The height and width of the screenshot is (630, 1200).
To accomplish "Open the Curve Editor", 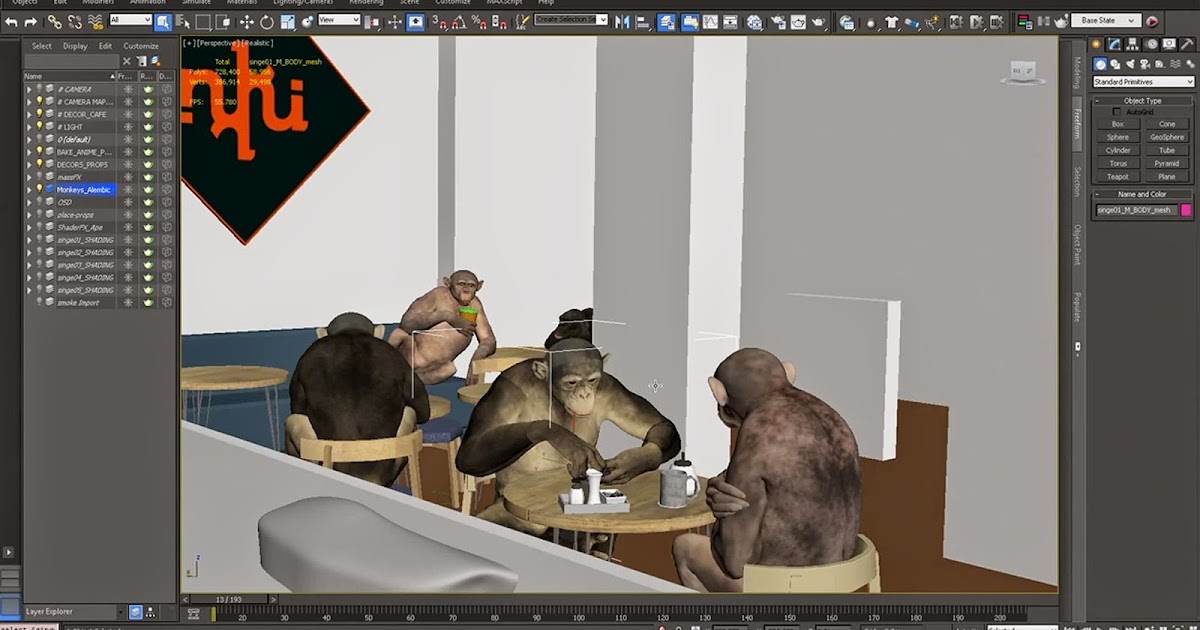I will (710, 21).
